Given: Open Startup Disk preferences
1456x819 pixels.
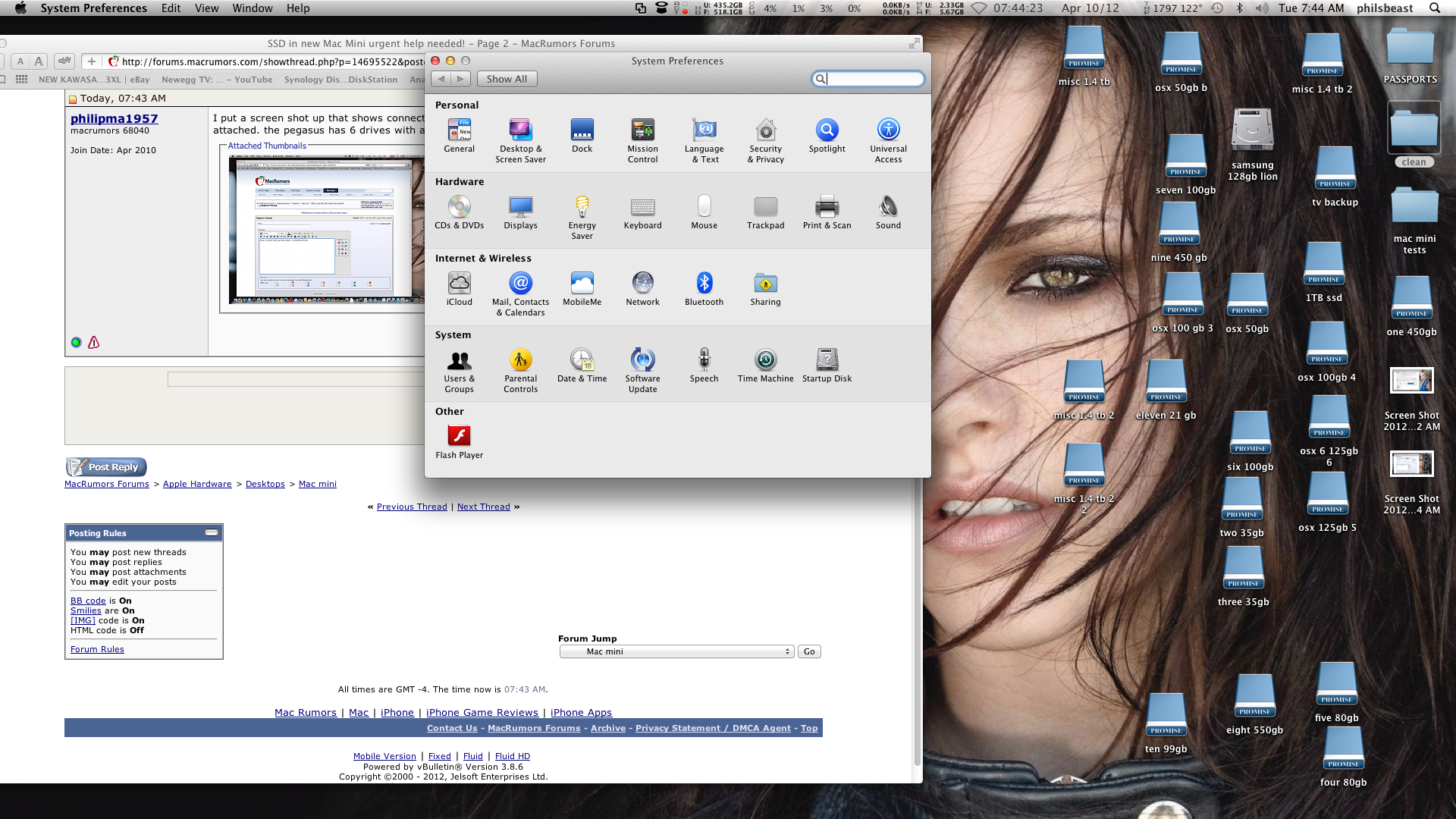Looking at the screenshot, I should coord(827,360).
